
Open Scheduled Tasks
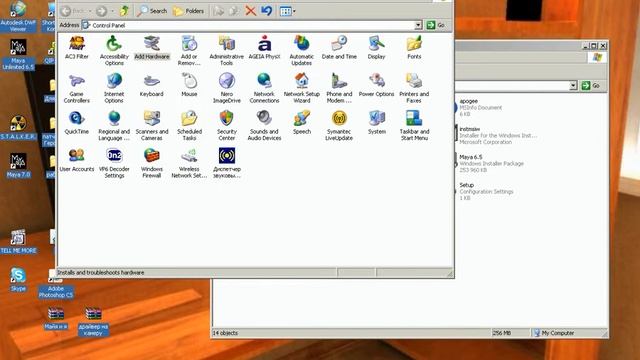189,125
